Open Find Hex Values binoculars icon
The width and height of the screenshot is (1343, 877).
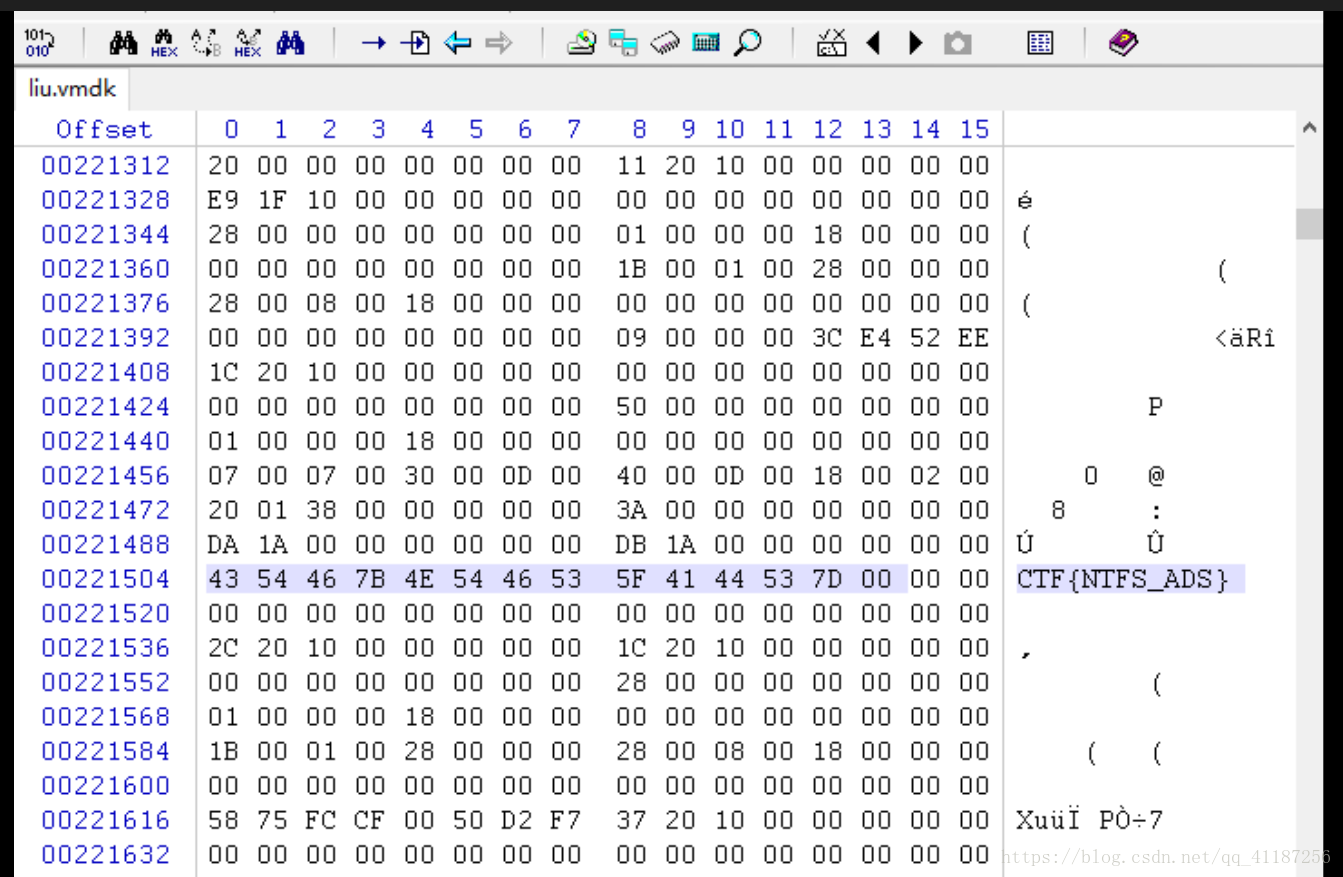tap(164, 43)
